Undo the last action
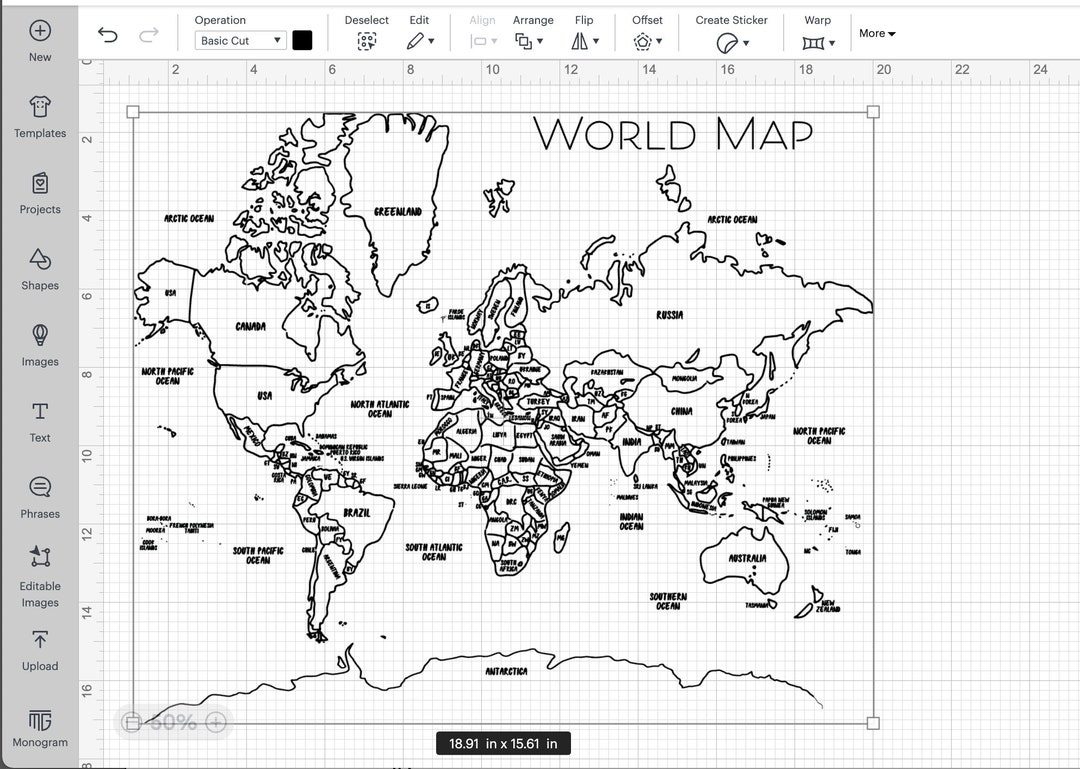The image size is (1080, 769). 109,33
